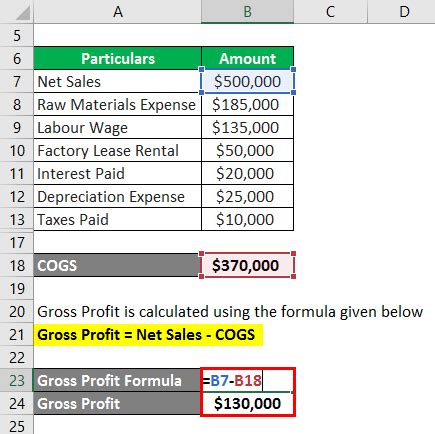Click the Particulars header cell

117,58
